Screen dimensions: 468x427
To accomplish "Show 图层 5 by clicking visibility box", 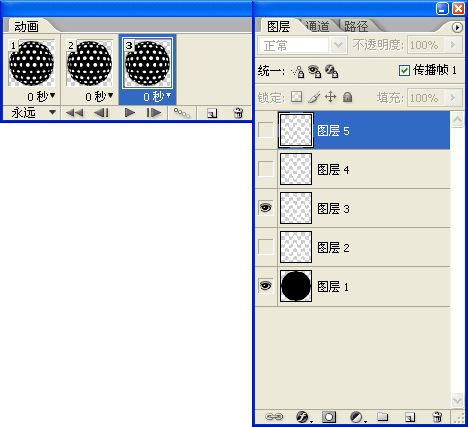I will tap(266, 130).
